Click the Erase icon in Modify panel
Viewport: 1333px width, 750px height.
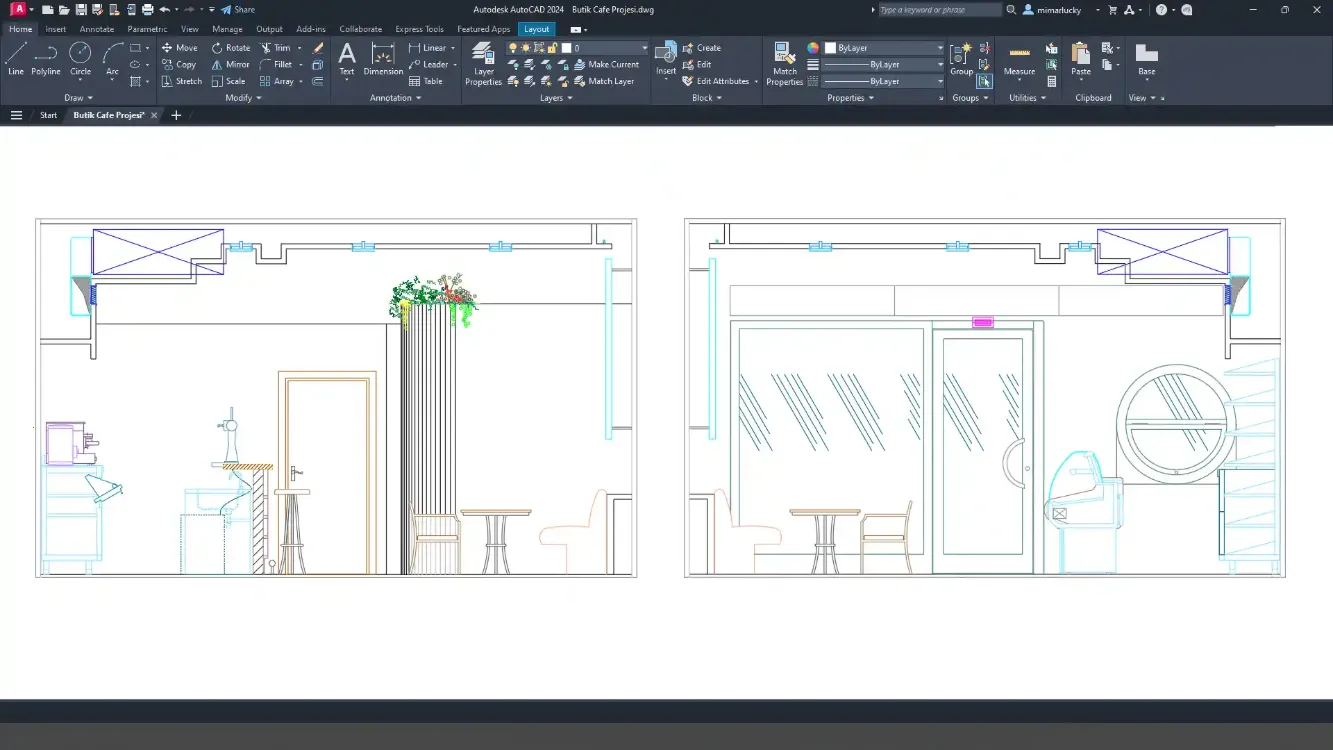tap(318, 48)
